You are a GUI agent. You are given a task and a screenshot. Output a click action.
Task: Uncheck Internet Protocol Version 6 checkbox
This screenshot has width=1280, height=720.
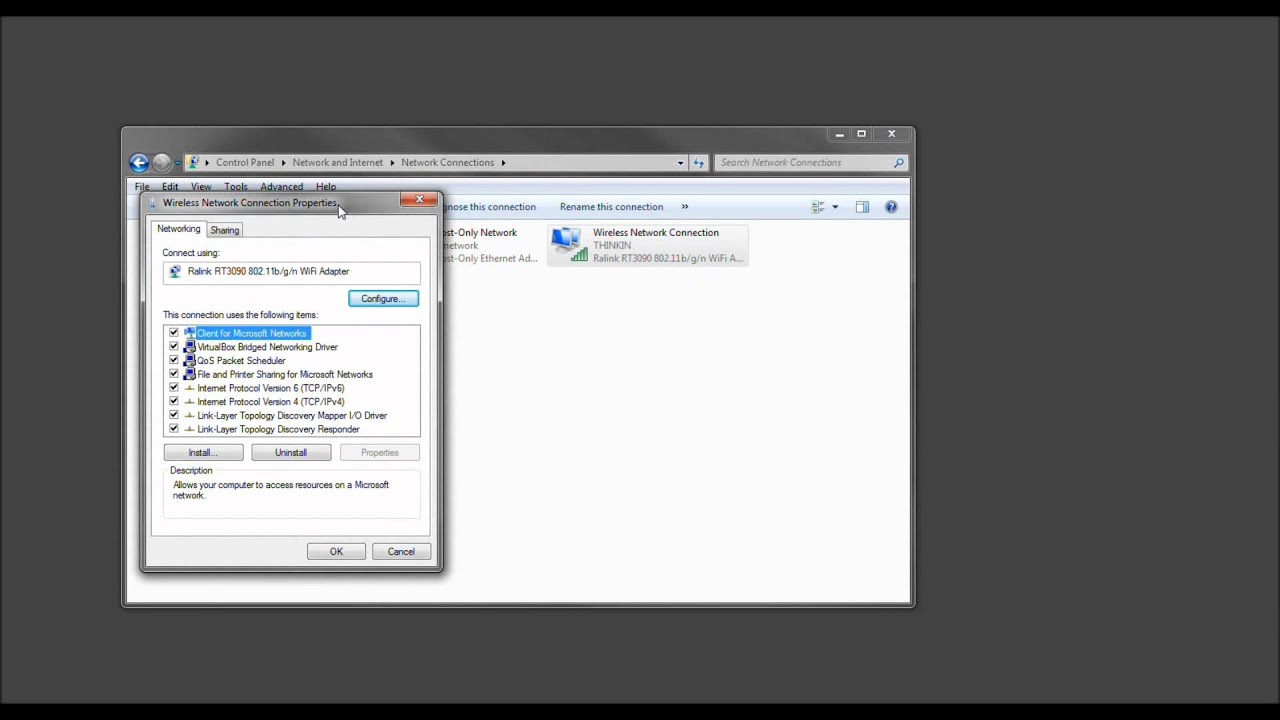coord(174,388)
